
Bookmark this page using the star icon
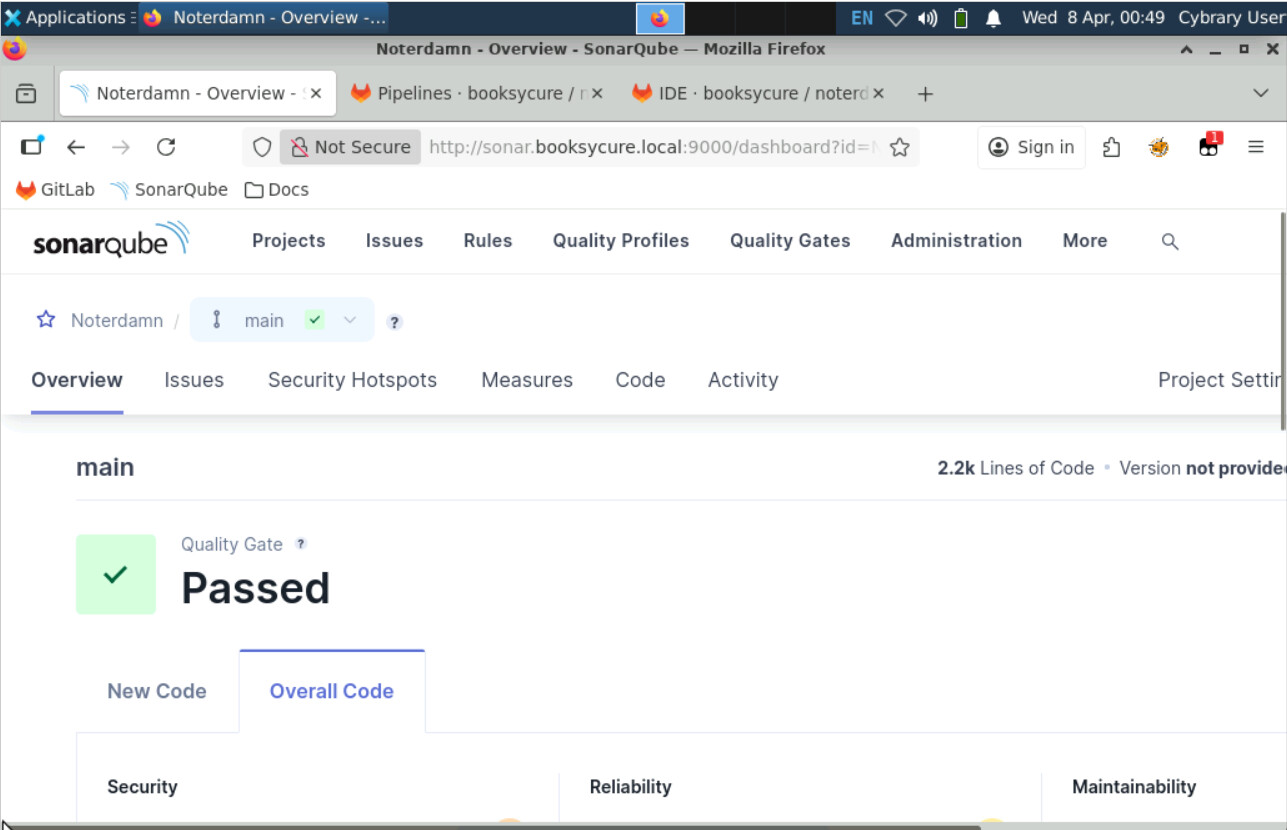[x=899, y=147]
